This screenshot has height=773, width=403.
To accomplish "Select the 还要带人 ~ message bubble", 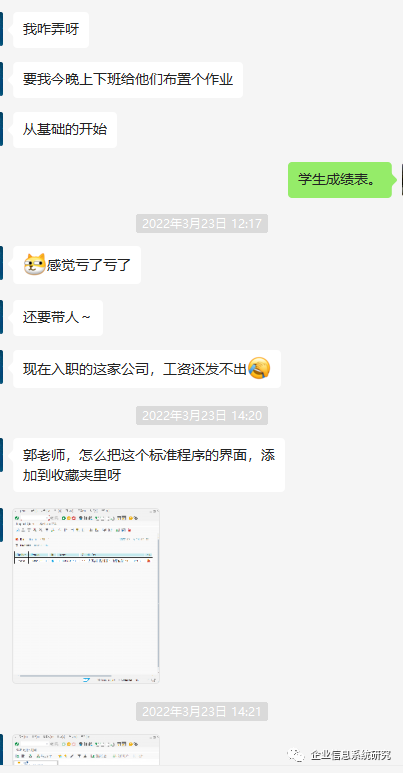I will tap(58, 317).
